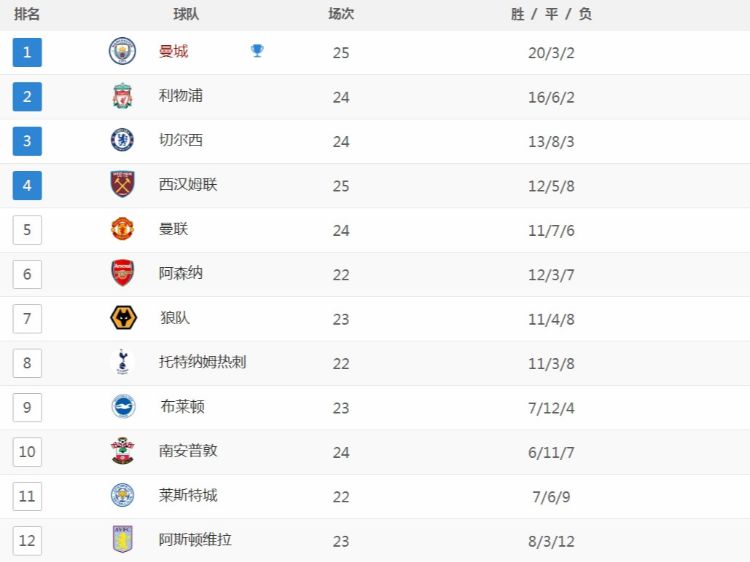Screen dimensions: 750x562
Task: Click the trophy icon beside 曼城
Action: [257, 51]
